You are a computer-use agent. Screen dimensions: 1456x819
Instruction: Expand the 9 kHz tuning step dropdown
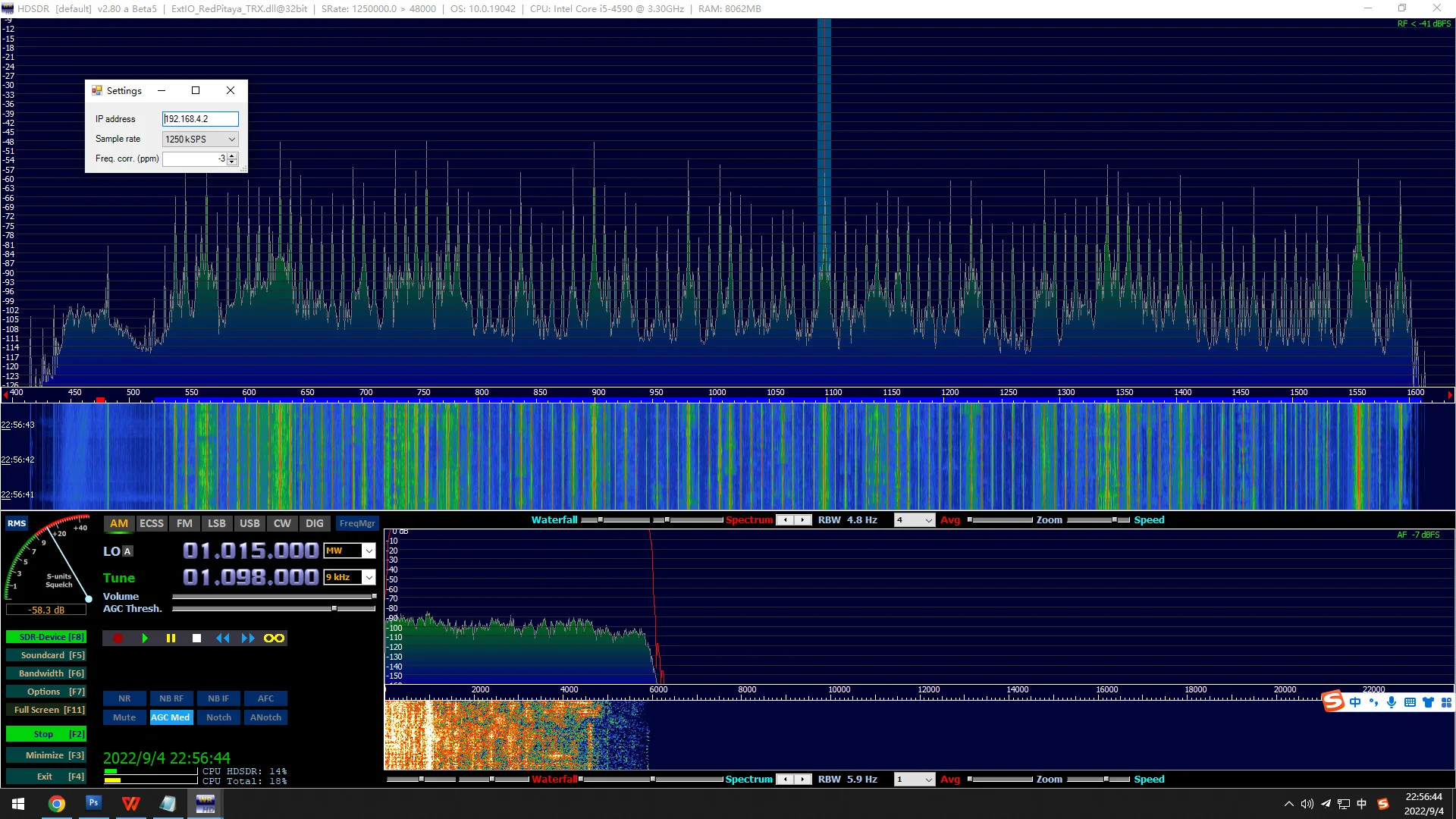click(x=369, y=578)
